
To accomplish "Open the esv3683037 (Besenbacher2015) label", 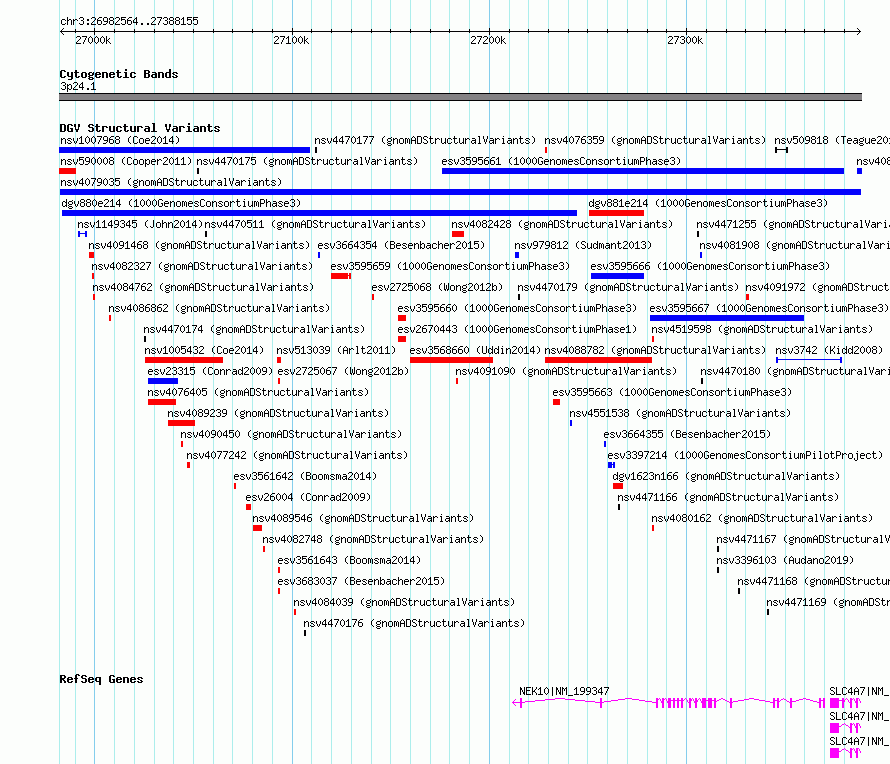I will coord(361,581).
